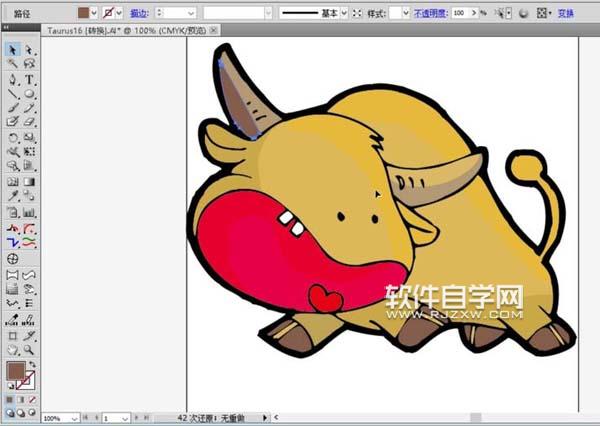The width and height of the screenshot is (600, 426).
Task: Click the brown fill swatch in control bar
Action: [x=83, y=13]
